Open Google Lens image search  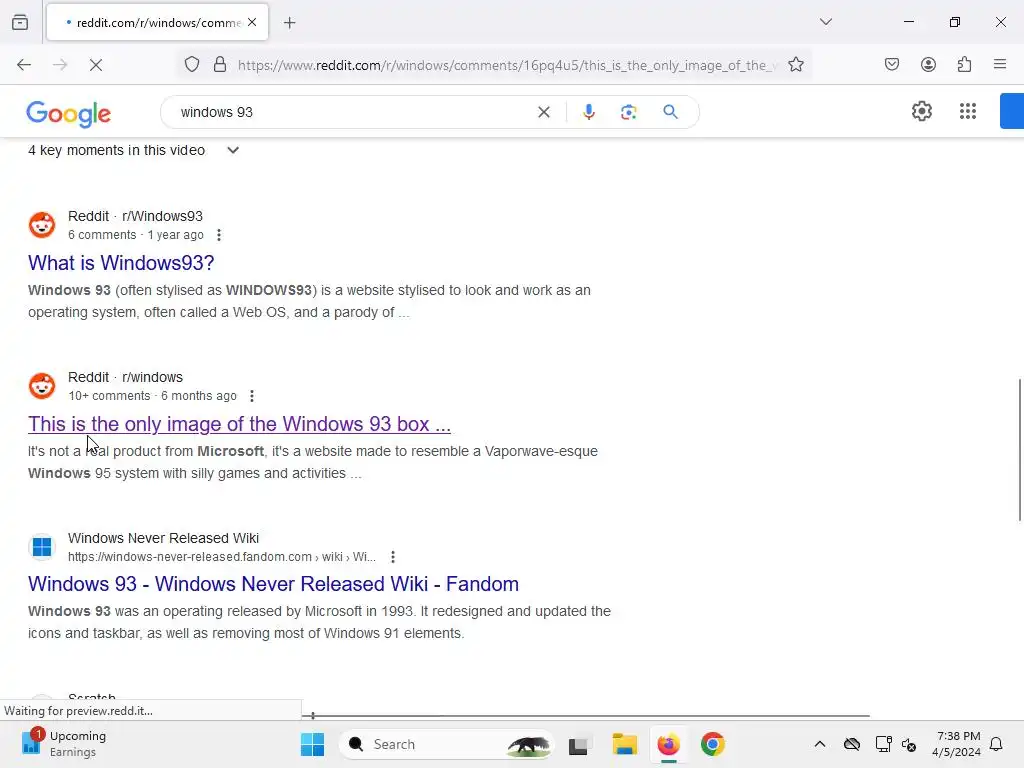(628, 112)
